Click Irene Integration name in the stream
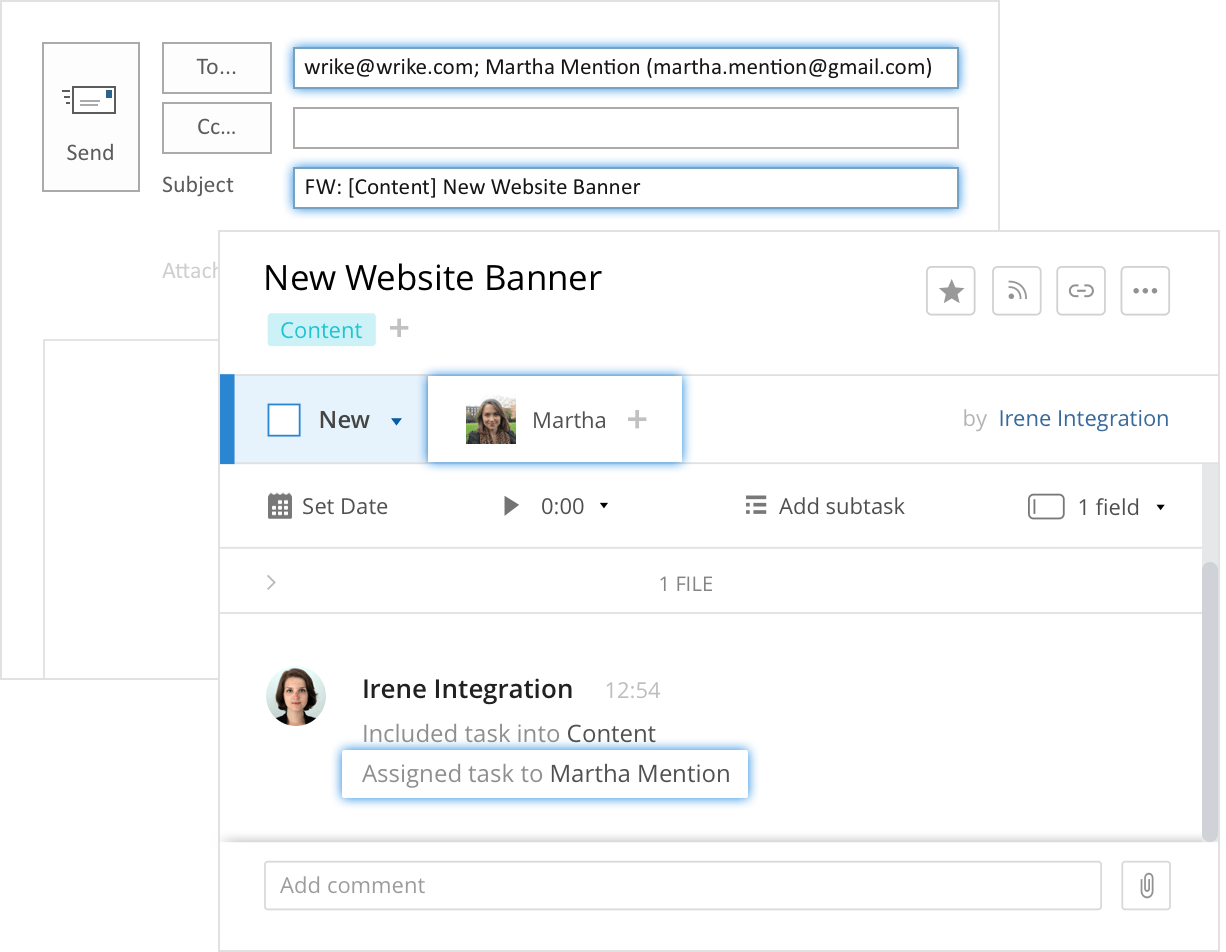Image resolution: width=1226 pixels, height=952 pixels. pyautogui.click(x=467, y=689)
